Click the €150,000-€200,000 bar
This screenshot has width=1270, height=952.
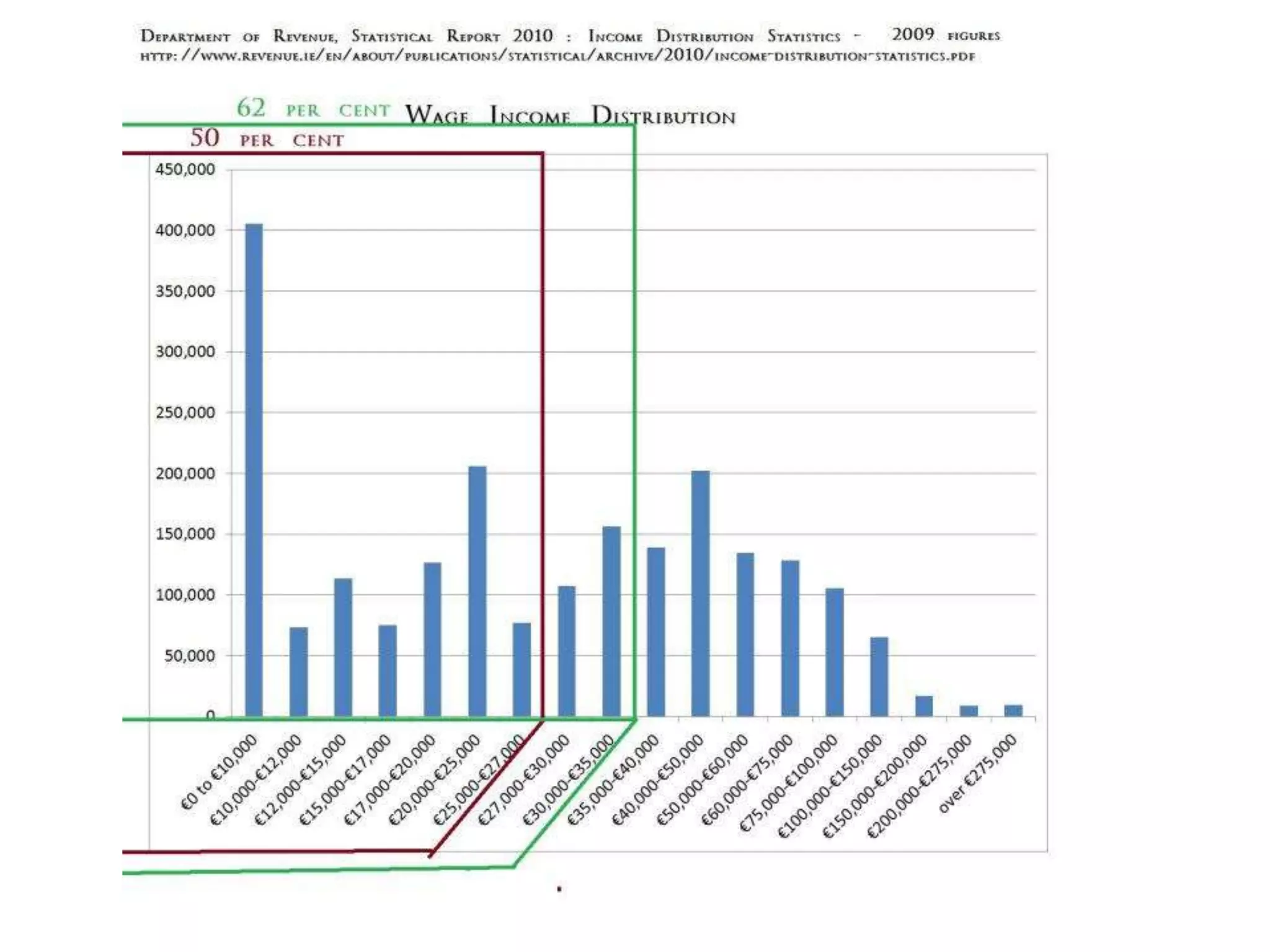[x=923, y=706]
